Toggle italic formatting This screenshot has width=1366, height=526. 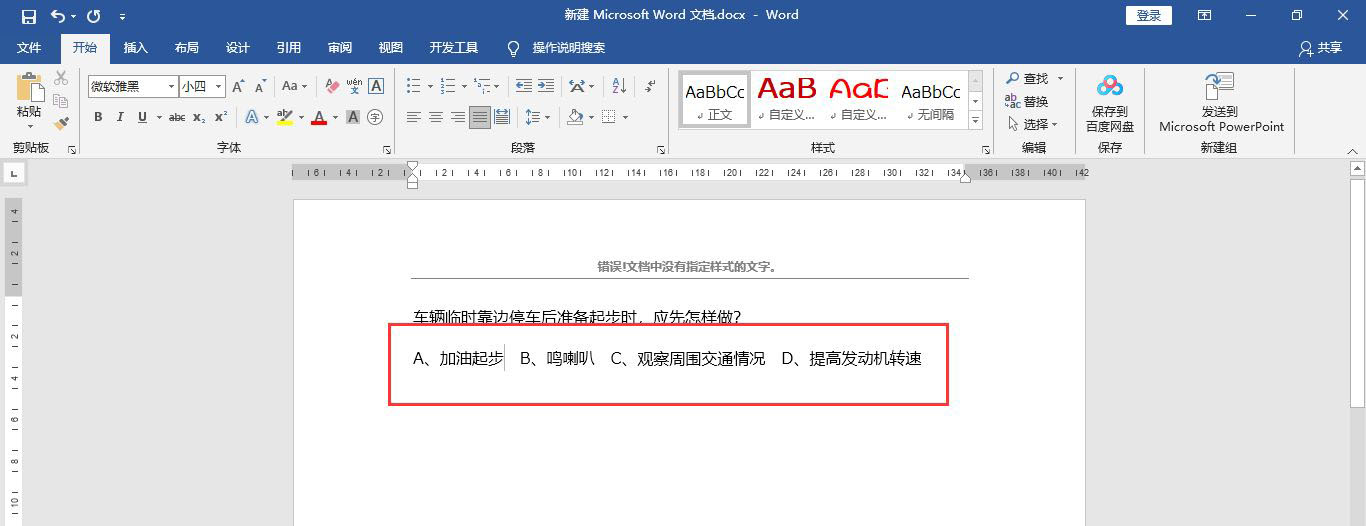[120, 118]
